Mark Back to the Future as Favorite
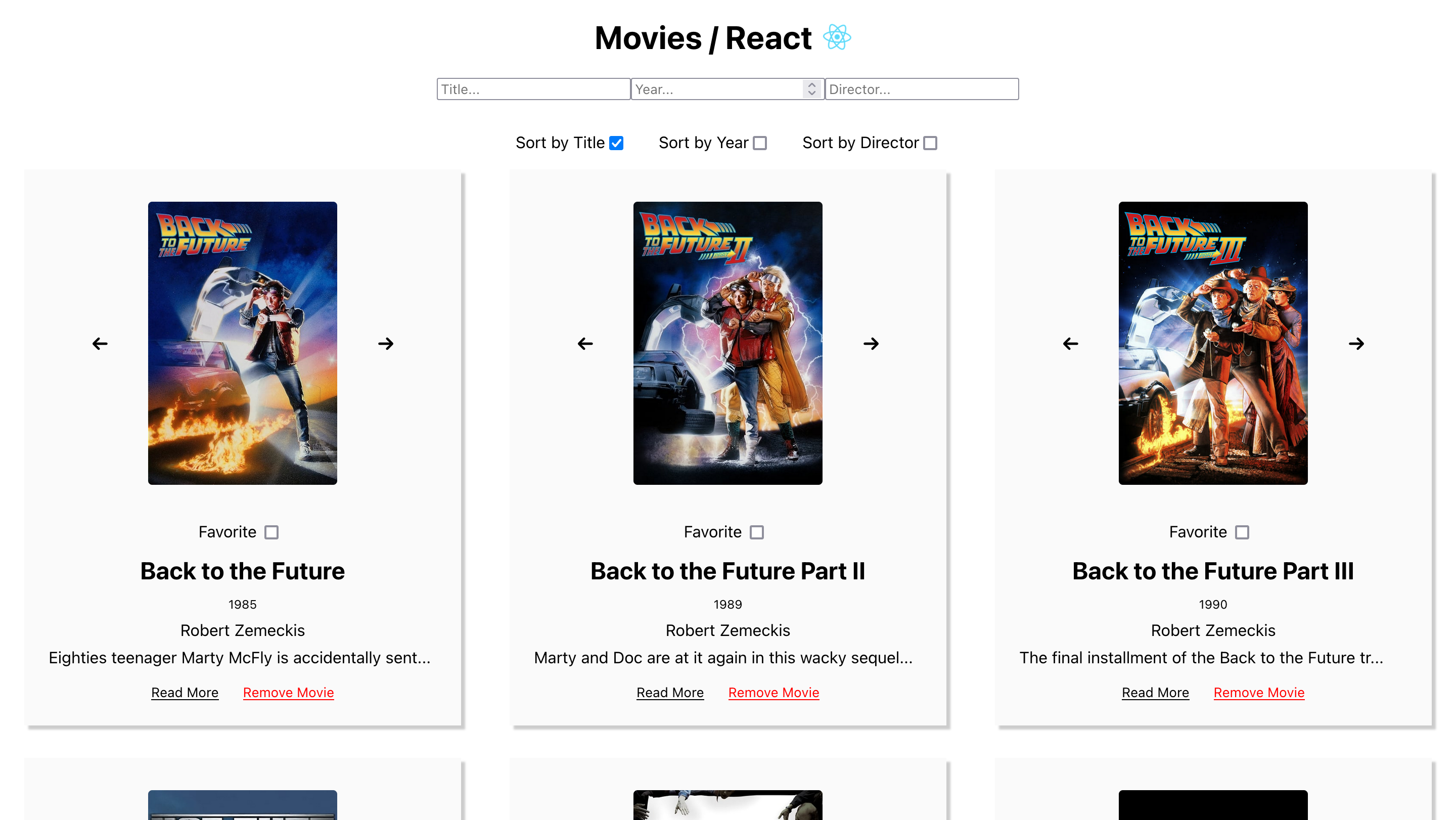This screenshot has height=820, width=1456. (271, 532)
